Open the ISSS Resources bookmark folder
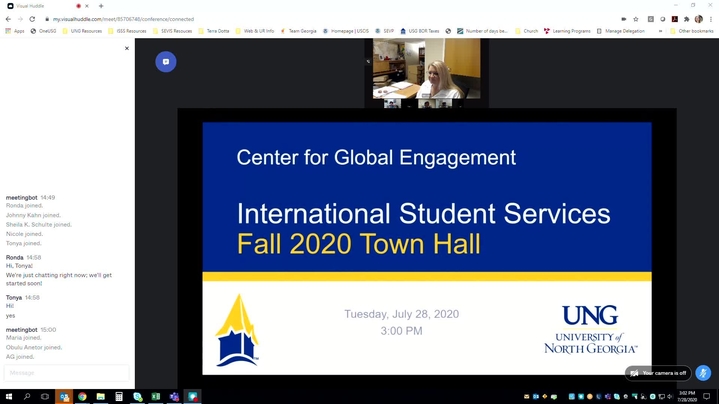 pos(127,31)
